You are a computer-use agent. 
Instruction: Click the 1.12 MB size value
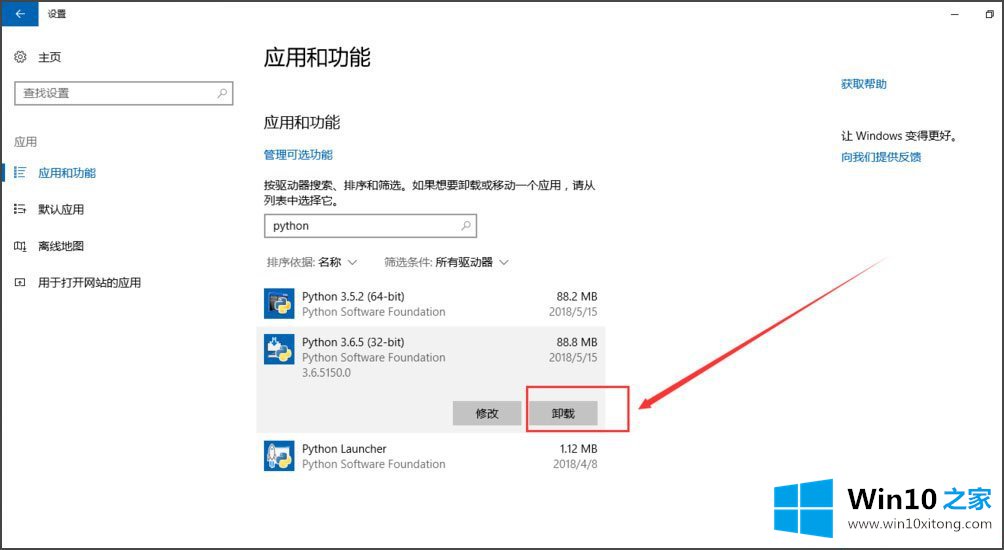click(x=579, y=449)
